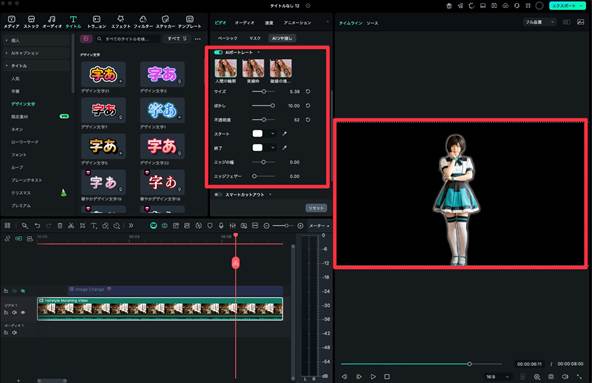Switch to the Animation tab in the properties panel
Viewport: 592px width, 383px height.
pyautogui.click(x=298, y=23)
